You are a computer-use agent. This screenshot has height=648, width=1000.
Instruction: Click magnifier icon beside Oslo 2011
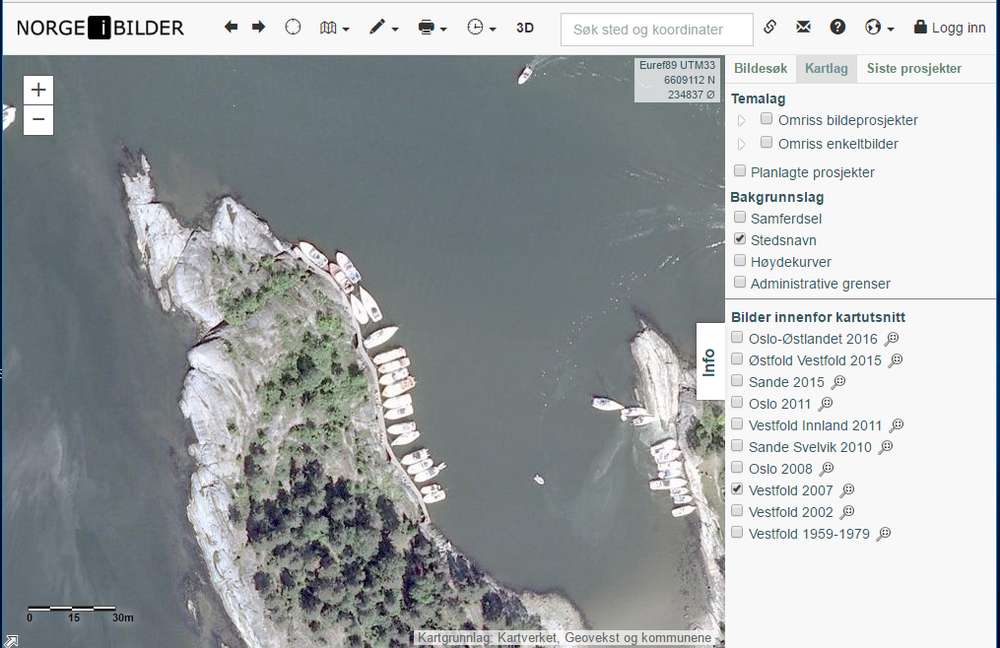(x=825, y=404)
